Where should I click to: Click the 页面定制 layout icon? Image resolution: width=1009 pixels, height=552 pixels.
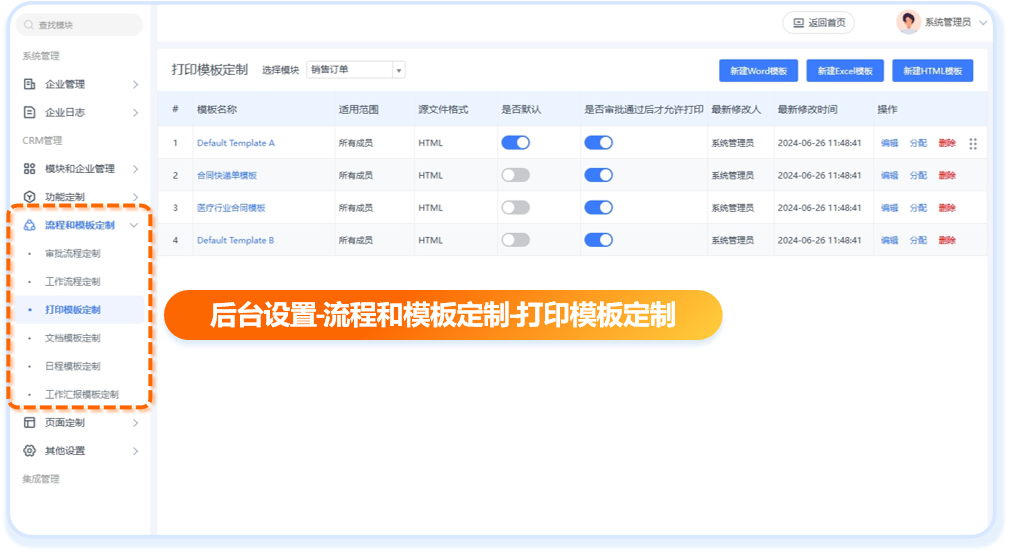30,422
